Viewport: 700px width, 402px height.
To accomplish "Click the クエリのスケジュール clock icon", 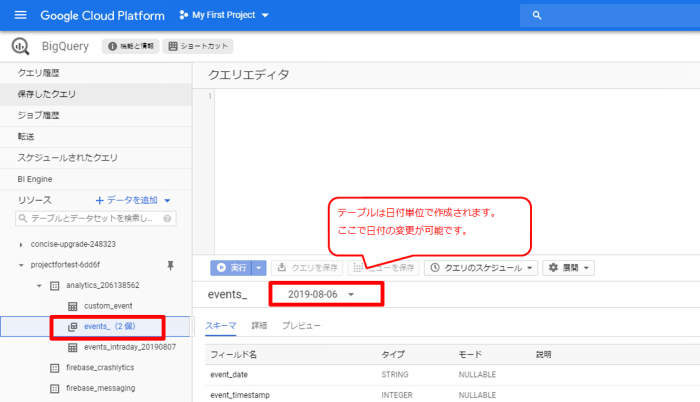I will (x=434, y=268).
